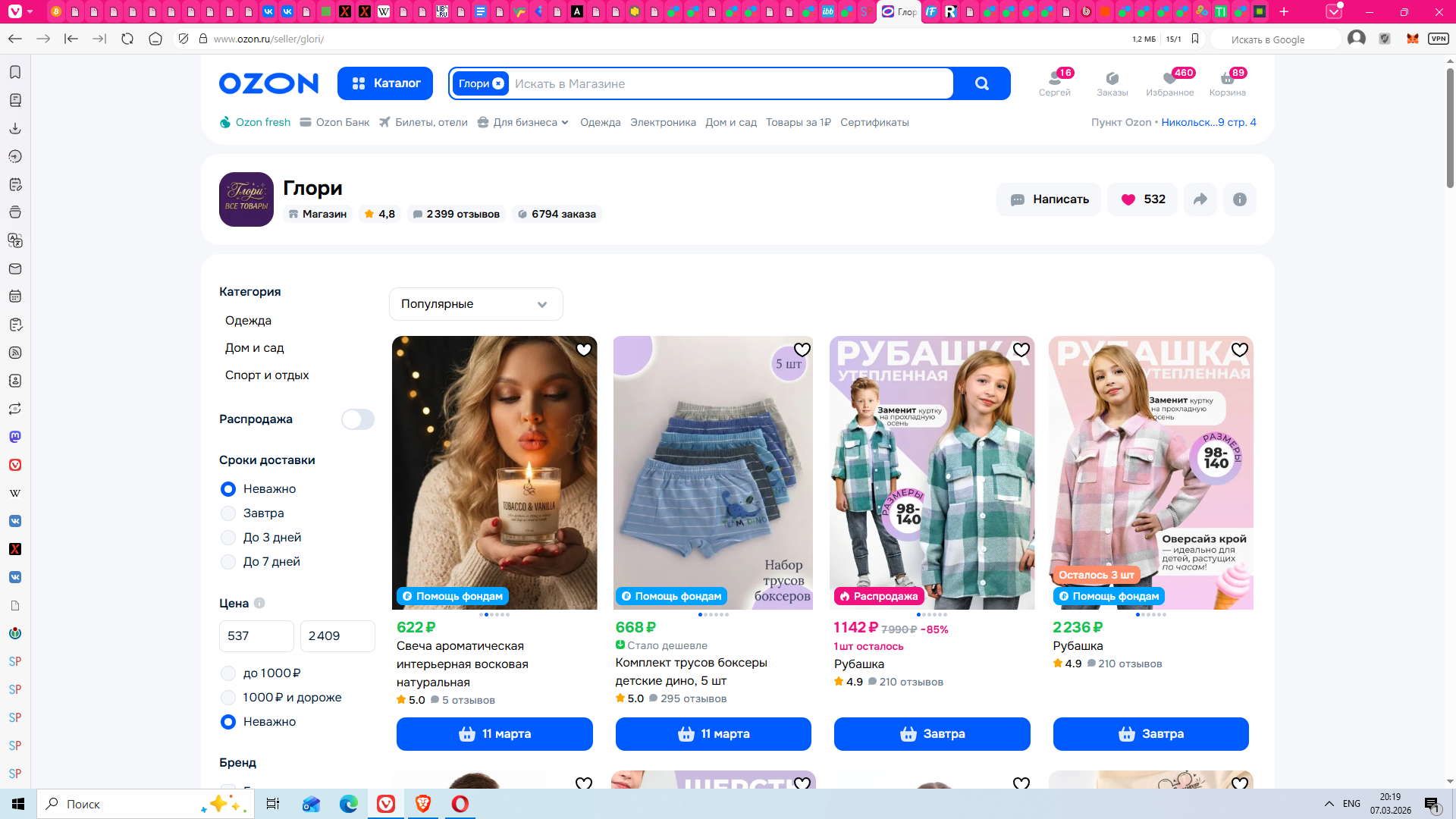Expand Для бизнеса menu chevron
Viewport: 1456px width, 819px height.
565,123
